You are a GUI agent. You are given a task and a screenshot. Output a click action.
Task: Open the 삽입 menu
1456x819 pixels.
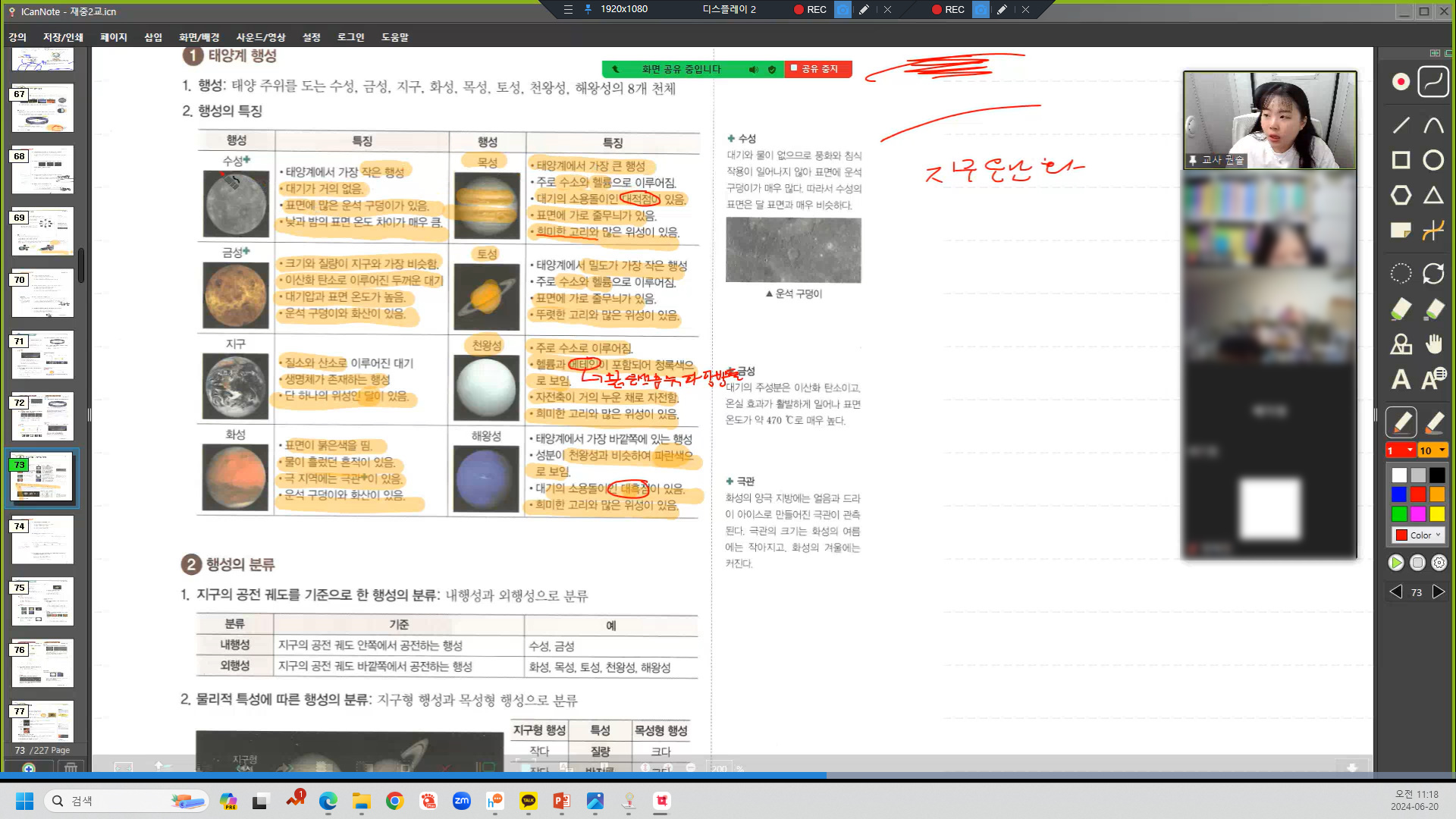coord(153,37)
